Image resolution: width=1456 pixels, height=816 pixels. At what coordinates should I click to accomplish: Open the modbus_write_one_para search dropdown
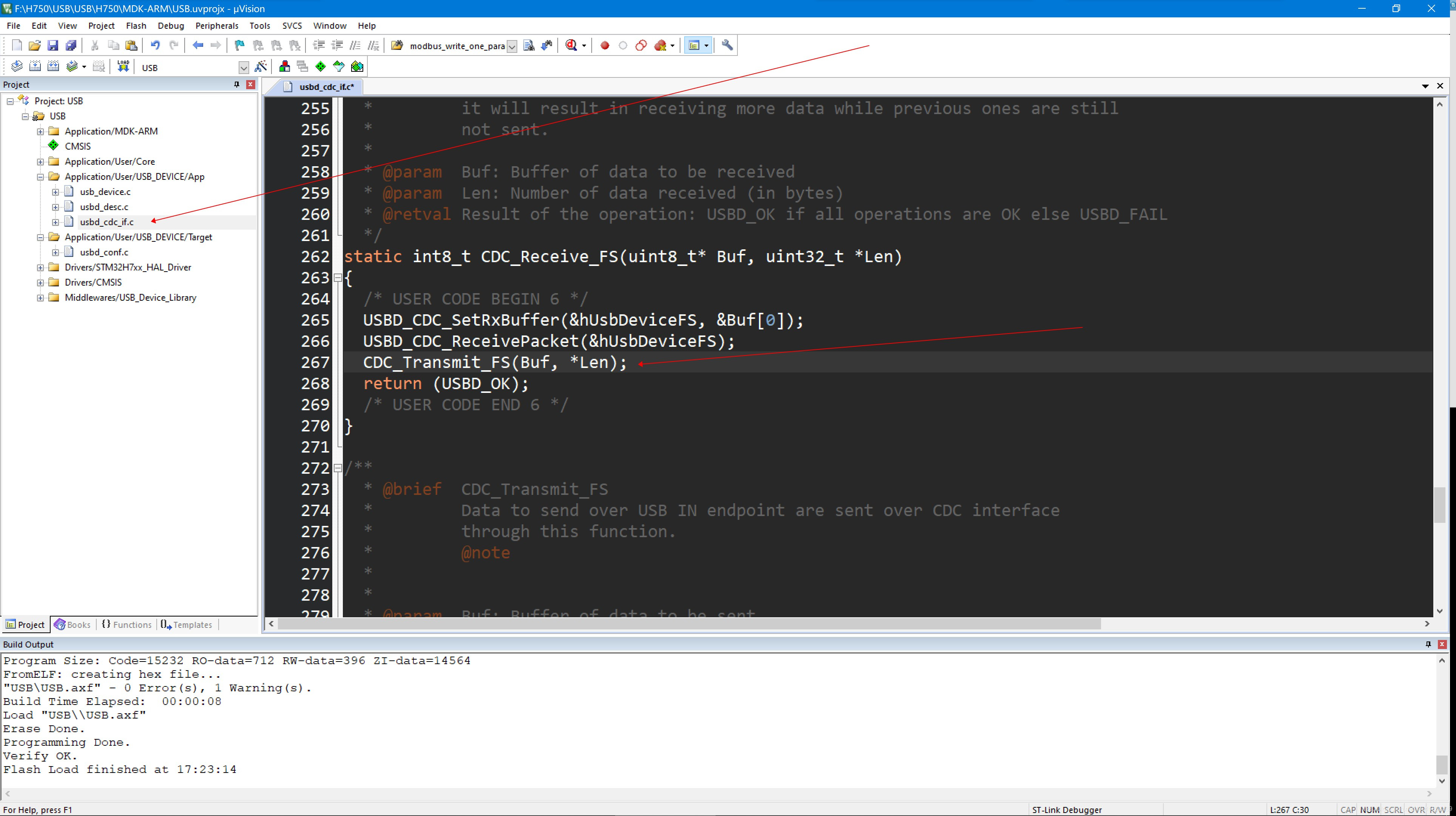[x=512, y=46]
